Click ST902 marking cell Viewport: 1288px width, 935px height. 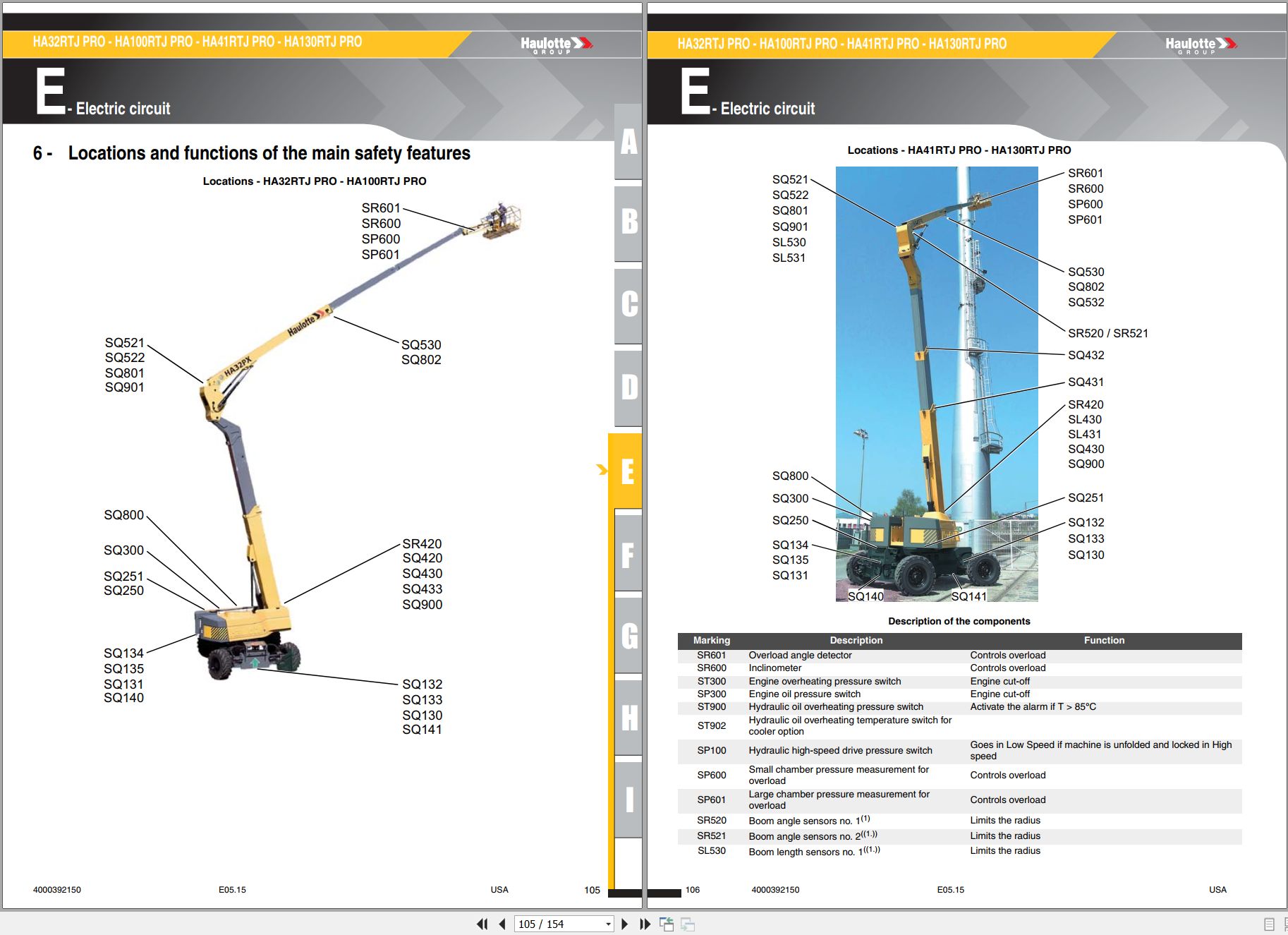pyautogui.click(x=712, y=726)
